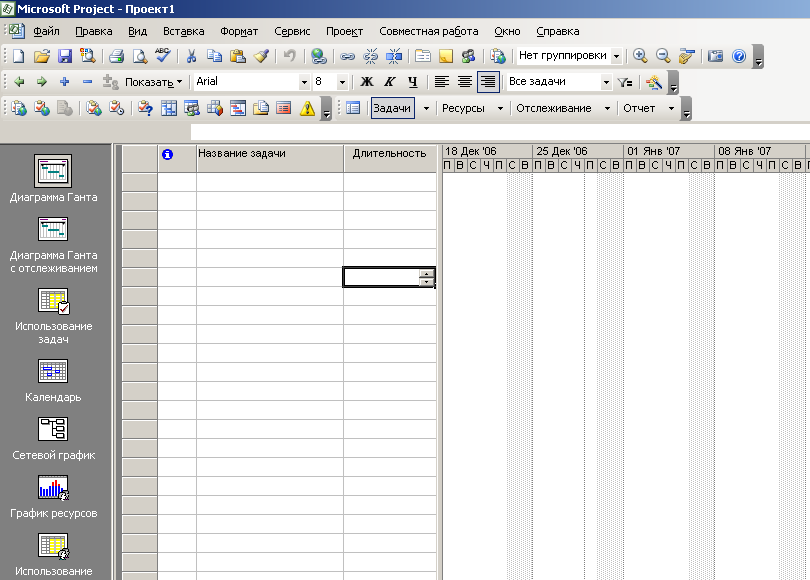Switch to Сетевой график view
The width and height of the screenshot is (810, 580).
coord(53,439)
